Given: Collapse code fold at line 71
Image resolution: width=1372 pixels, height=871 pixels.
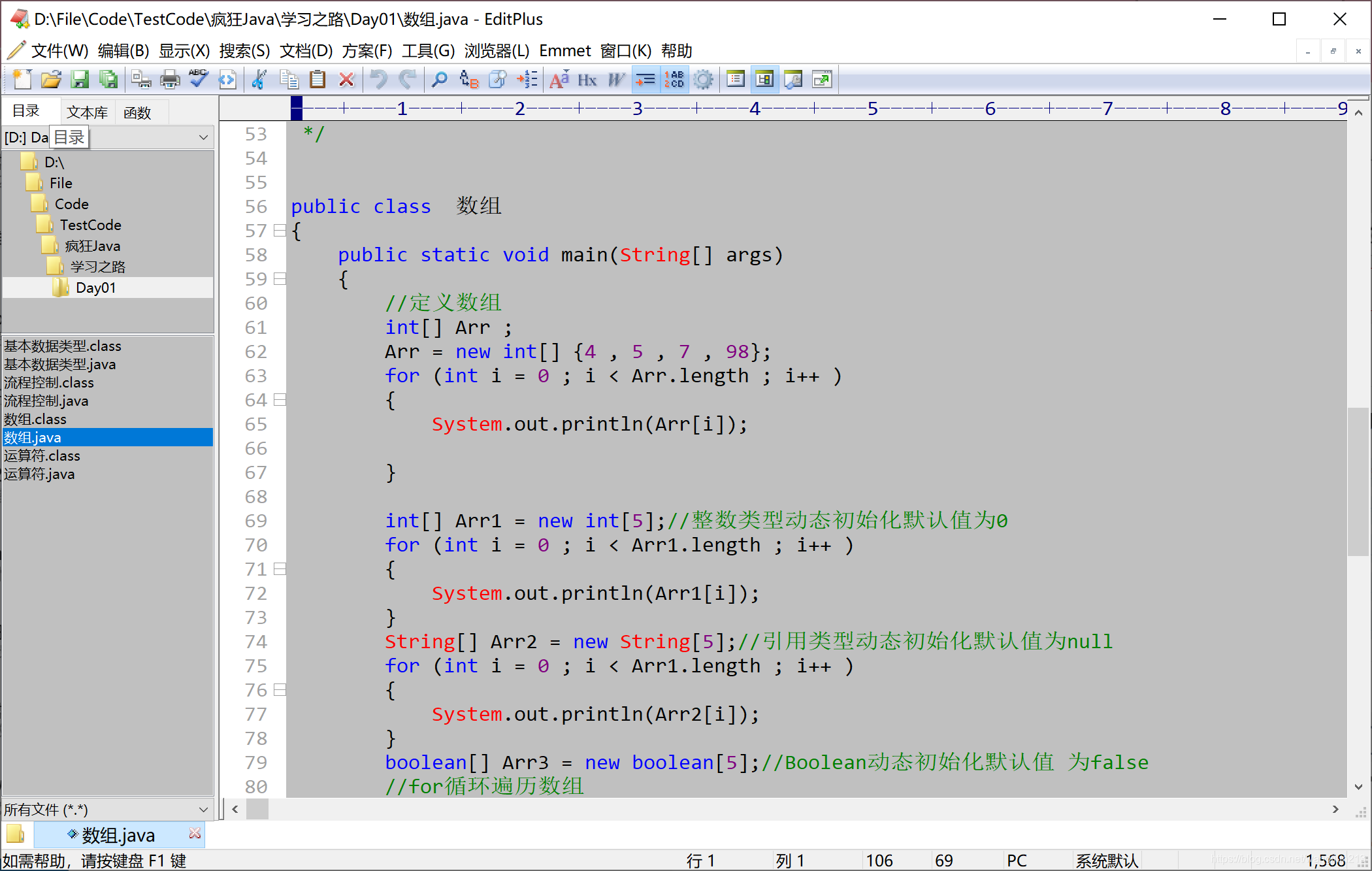Looking at the screenshot, I should pyautogui.click(x=280, y=569).
